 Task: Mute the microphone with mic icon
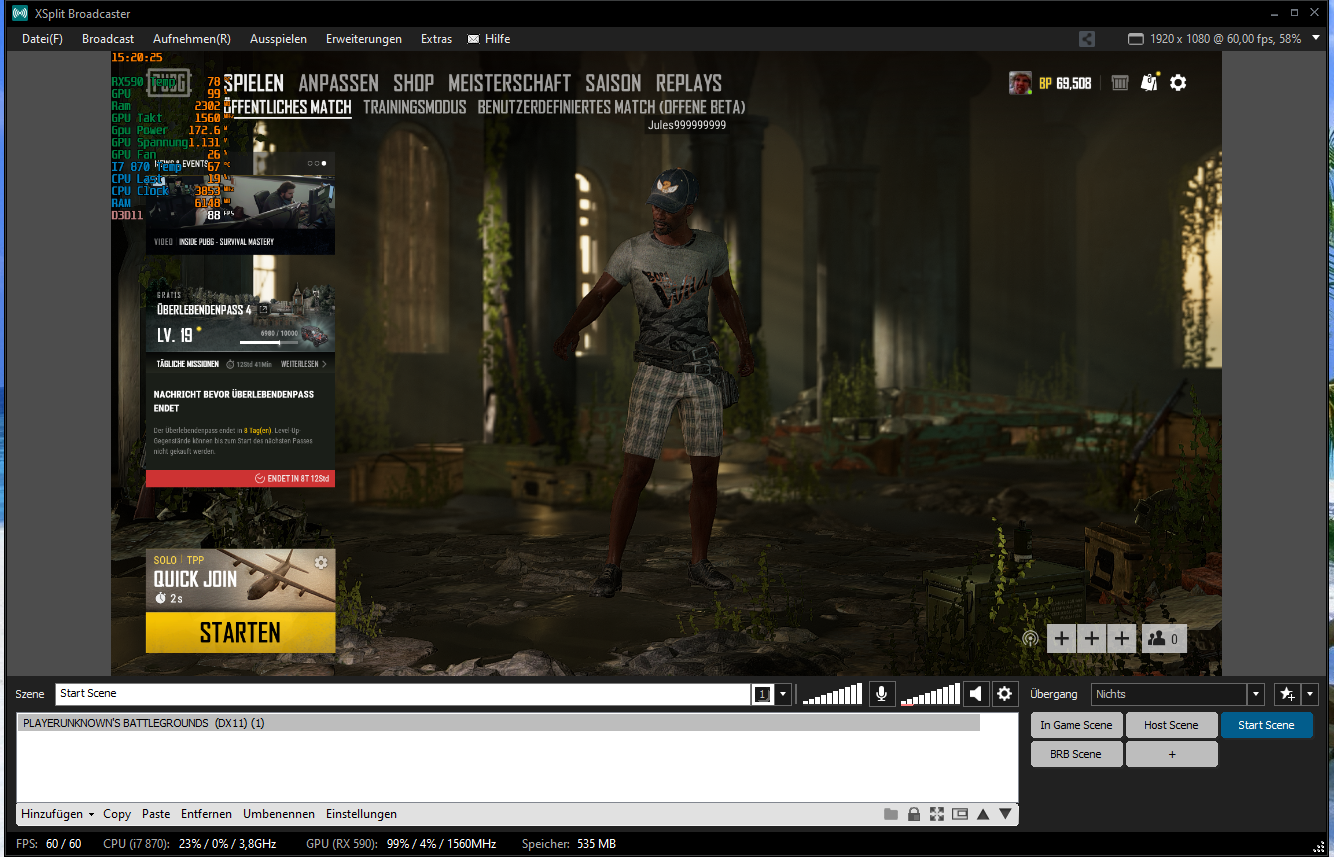[882, 694]
